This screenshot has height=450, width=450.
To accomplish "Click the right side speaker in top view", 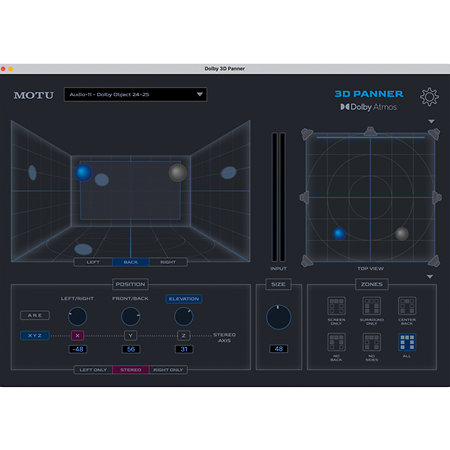I will [437, 198].
